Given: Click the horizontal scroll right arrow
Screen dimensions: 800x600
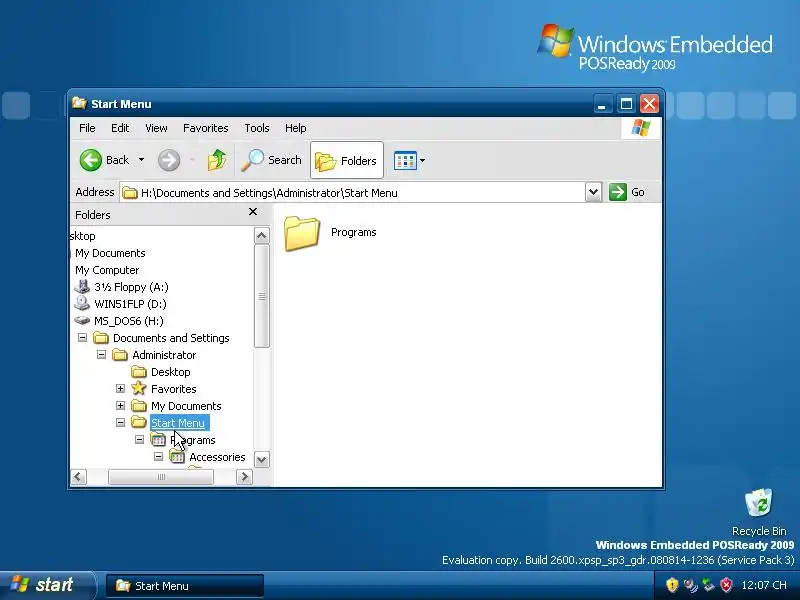Looking at the screenshot, I should click(x=245, y=477).
